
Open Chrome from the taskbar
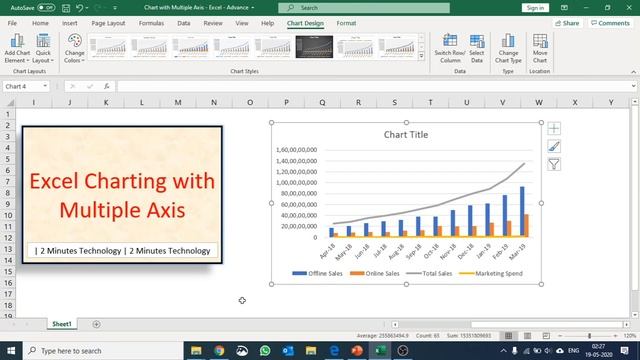tap(219, 351)
